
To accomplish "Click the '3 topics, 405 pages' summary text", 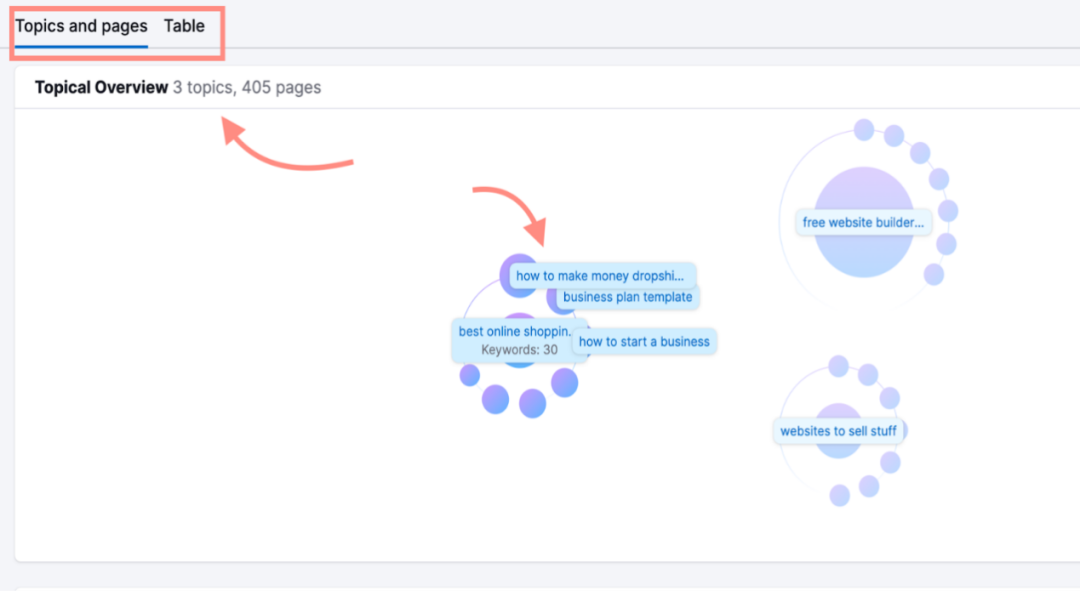I will tap(247, 88).
